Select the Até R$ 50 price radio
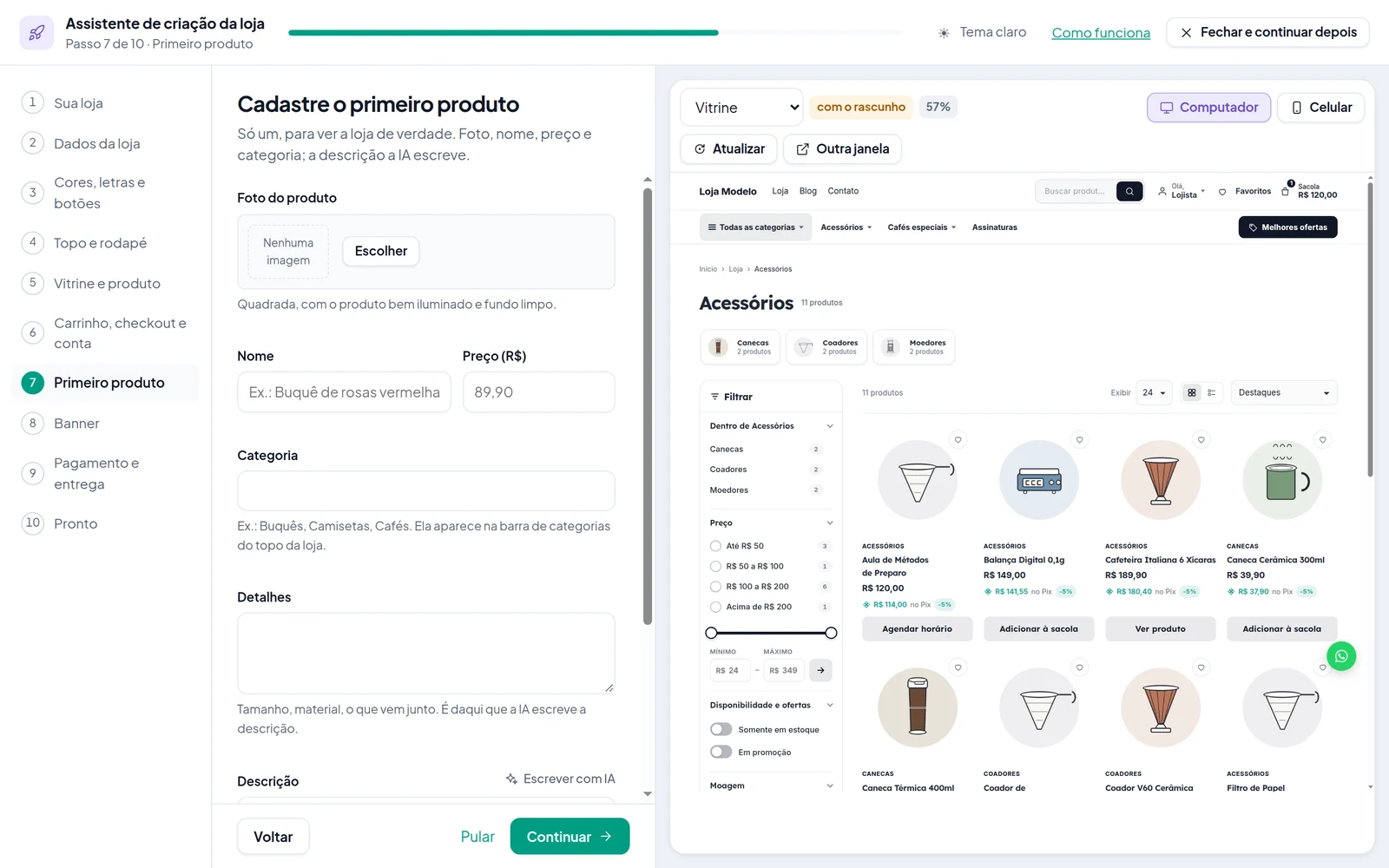The image size is (1389, 868). pos(715,546)
